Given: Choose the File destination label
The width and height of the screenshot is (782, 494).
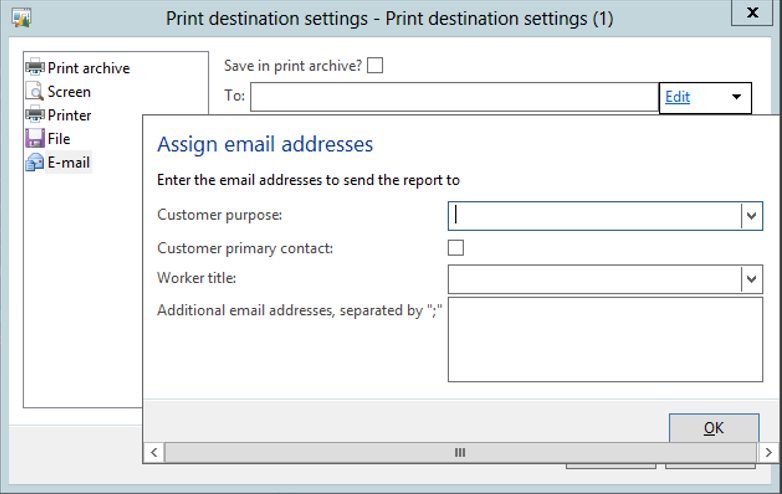Looking at the screenshot, I should [59, 138].
